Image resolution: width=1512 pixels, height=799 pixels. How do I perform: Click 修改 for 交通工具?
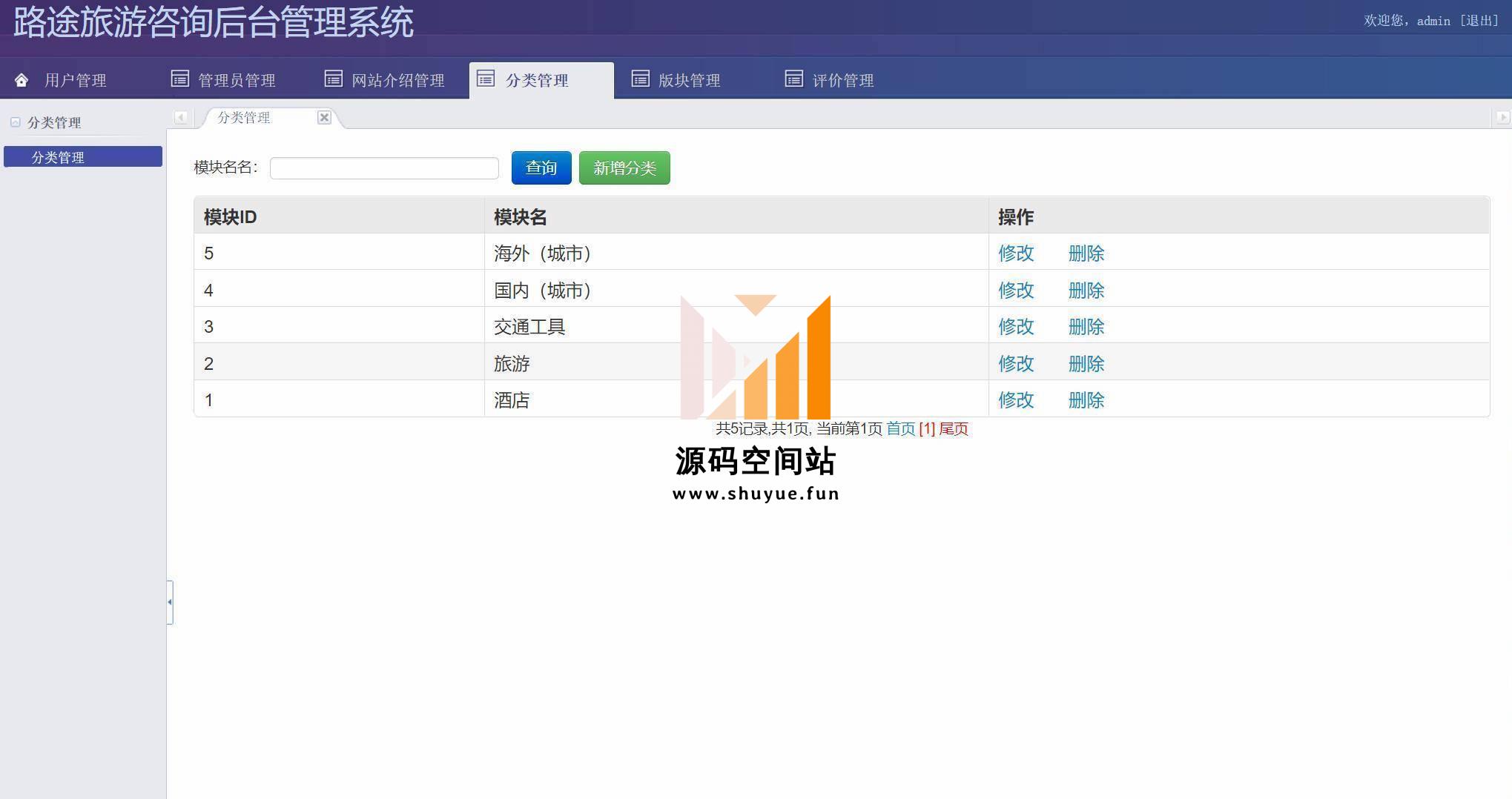point(1016,327)
